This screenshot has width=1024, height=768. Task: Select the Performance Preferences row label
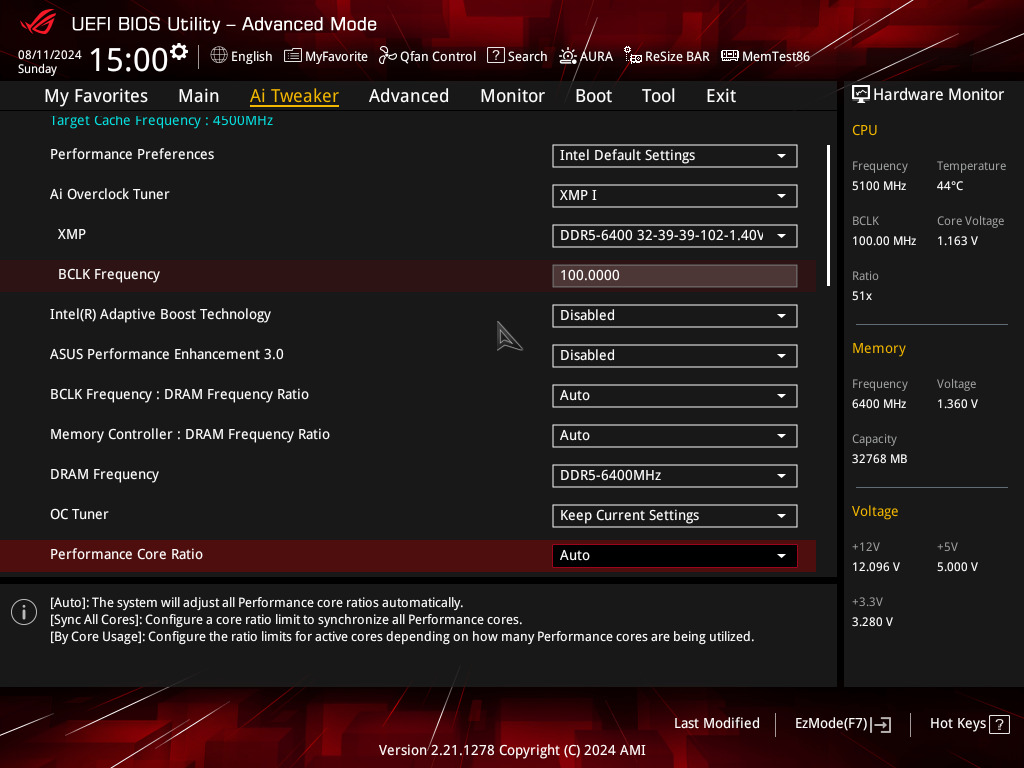(132, 154)
